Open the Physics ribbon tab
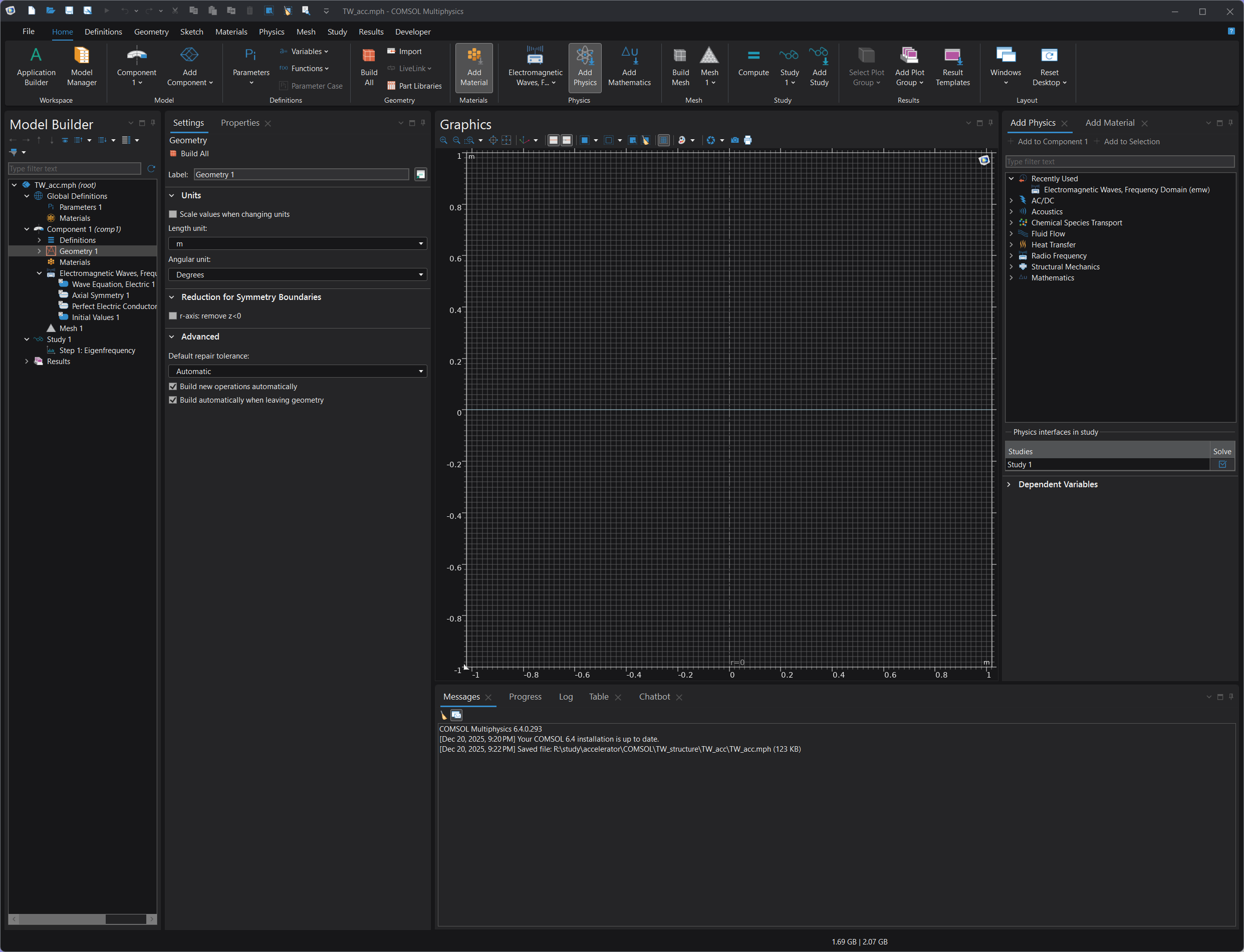Screen dimensions: 1244x952 [x=271, y=32]
